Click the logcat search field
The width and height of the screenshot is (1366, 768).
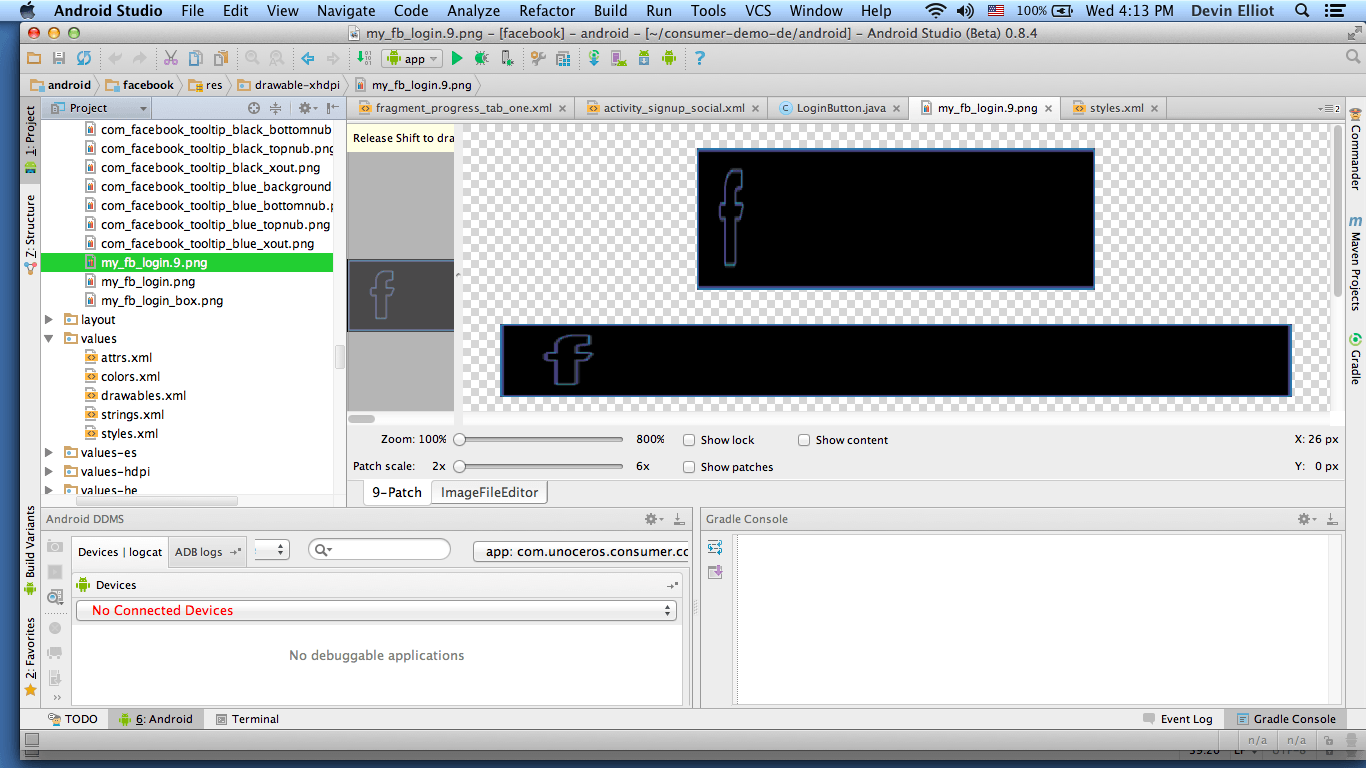coord(380,550)
